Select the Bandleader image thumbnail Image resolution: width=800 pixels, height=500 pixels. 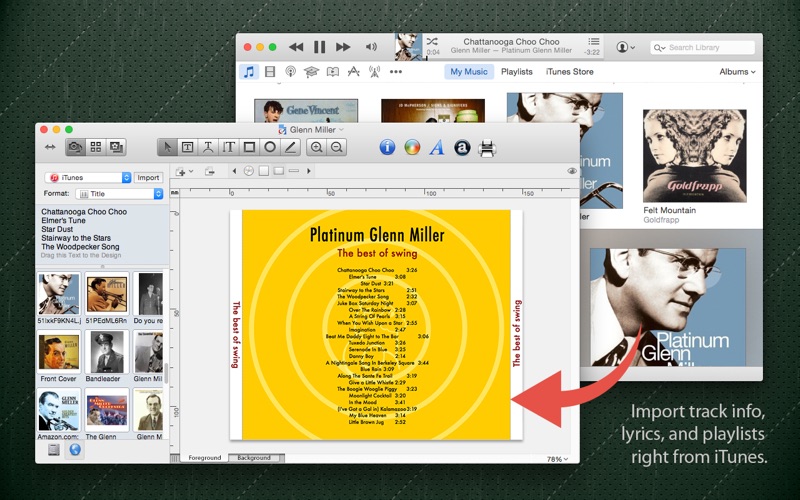tap(107, 352)
